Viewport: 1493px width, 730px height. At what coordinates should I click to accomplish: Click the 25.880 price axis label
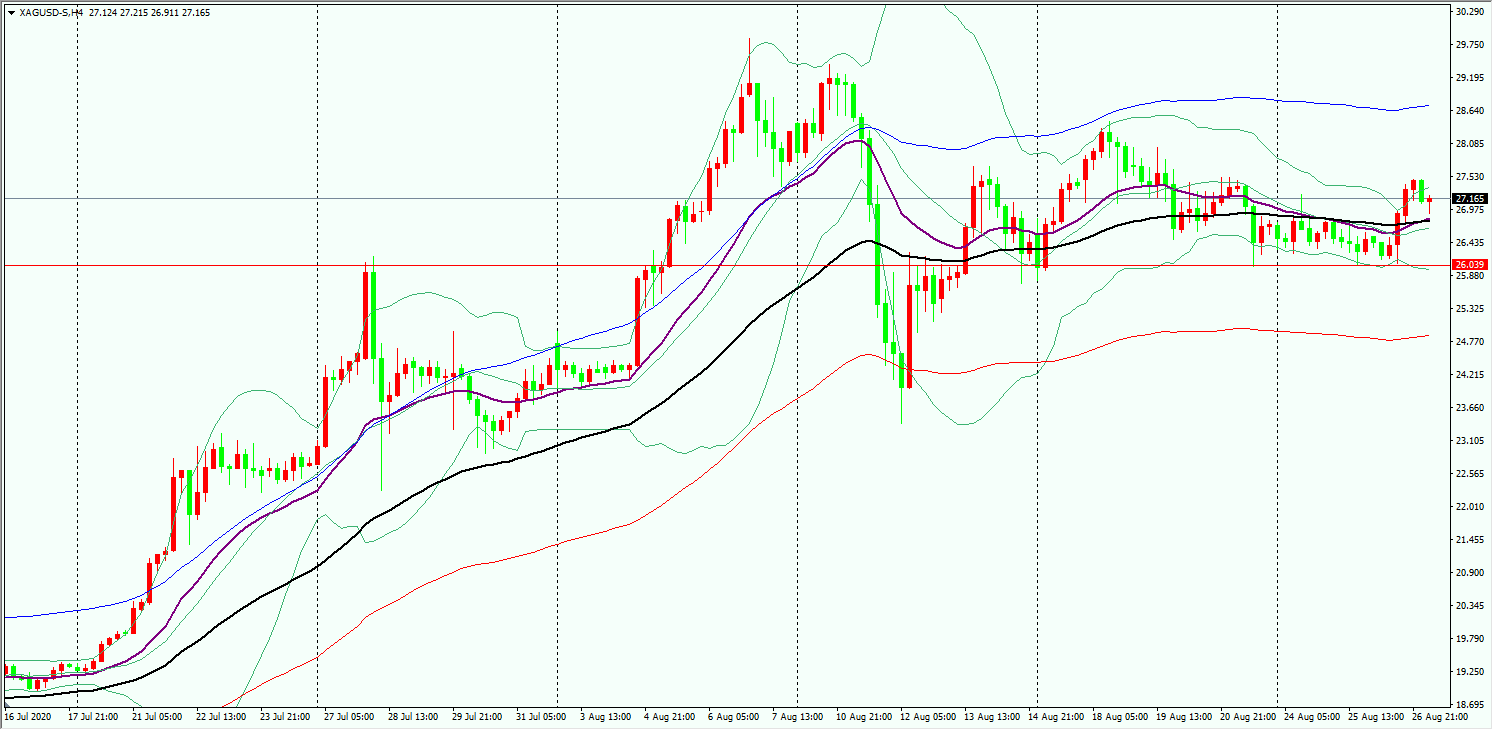pos(1469,276)
